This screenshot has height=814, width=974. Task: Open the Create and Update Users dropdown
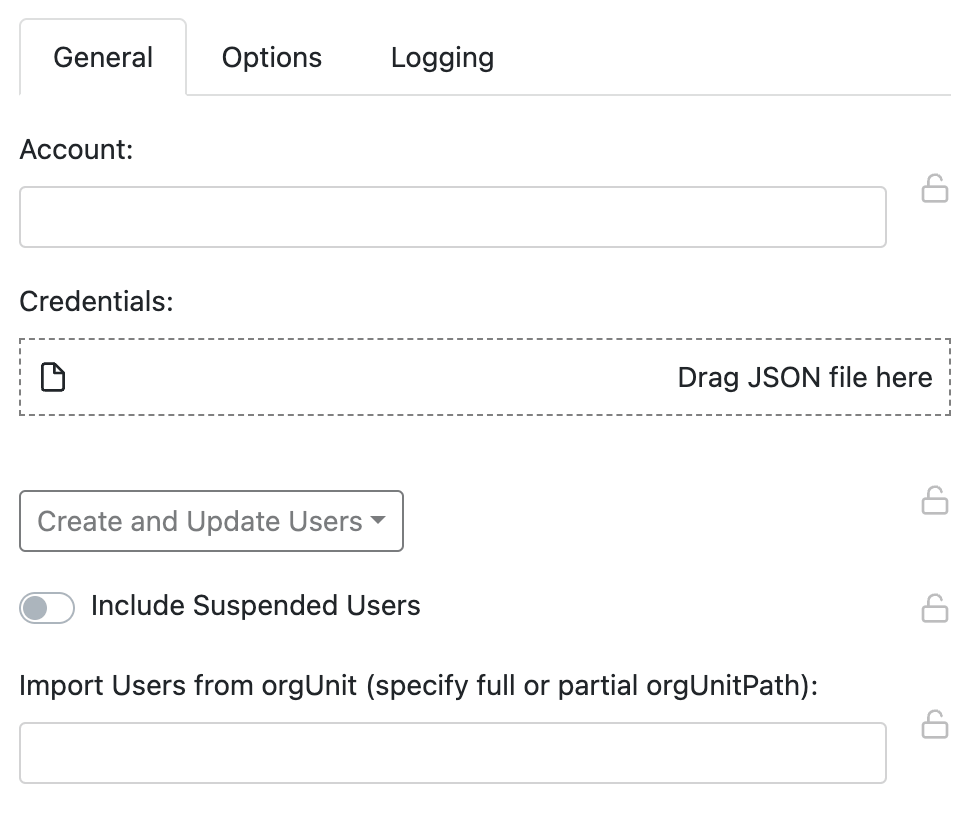click(210, 521)
